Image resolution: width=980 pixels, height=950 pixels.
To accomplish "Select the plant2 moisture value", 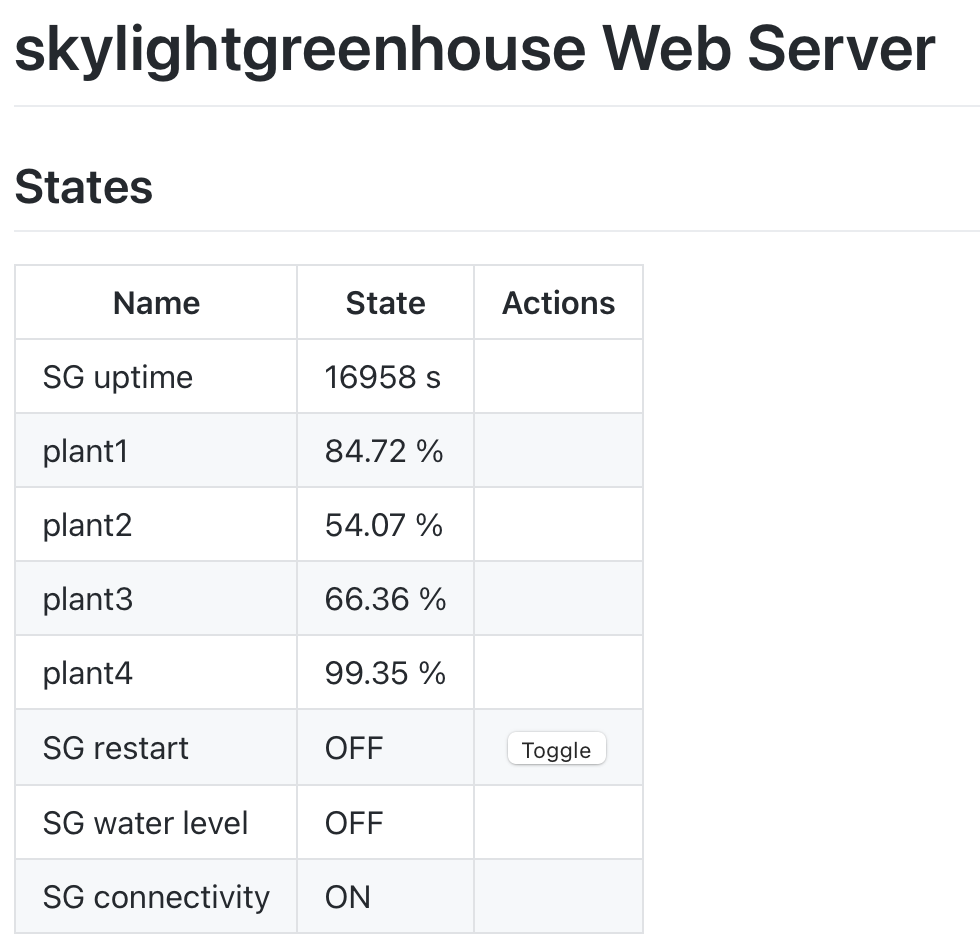I will tap(384, 524).
